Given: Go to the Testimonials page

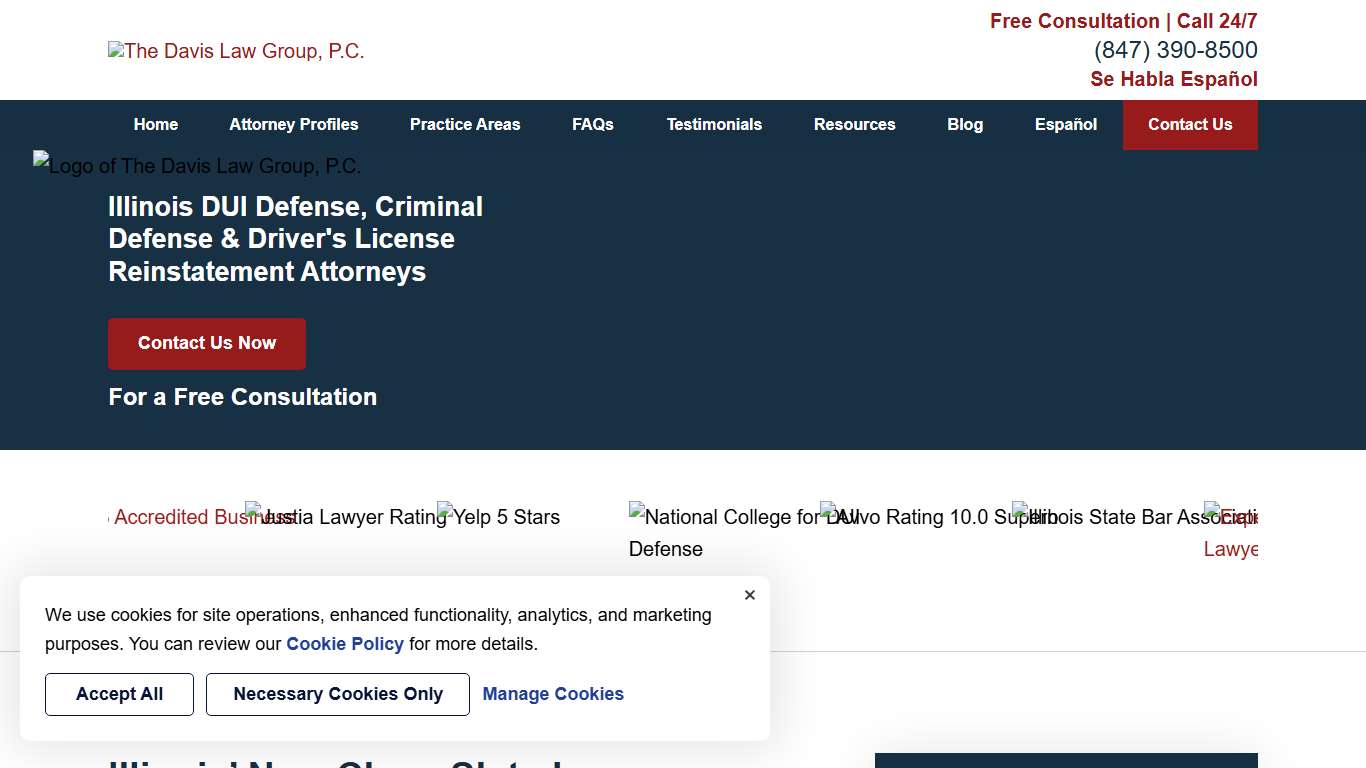Looking at the screenshot, I should click(x=714, y=124).
